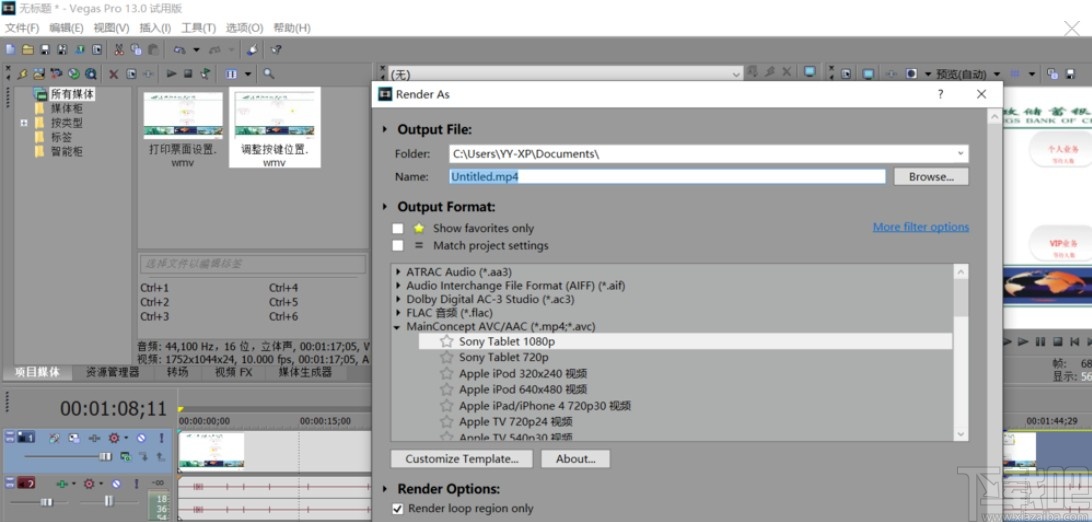Select the 打印票面设置.wmv thumbnail
The image size is (1092, 522).
(x=183, y=129)
